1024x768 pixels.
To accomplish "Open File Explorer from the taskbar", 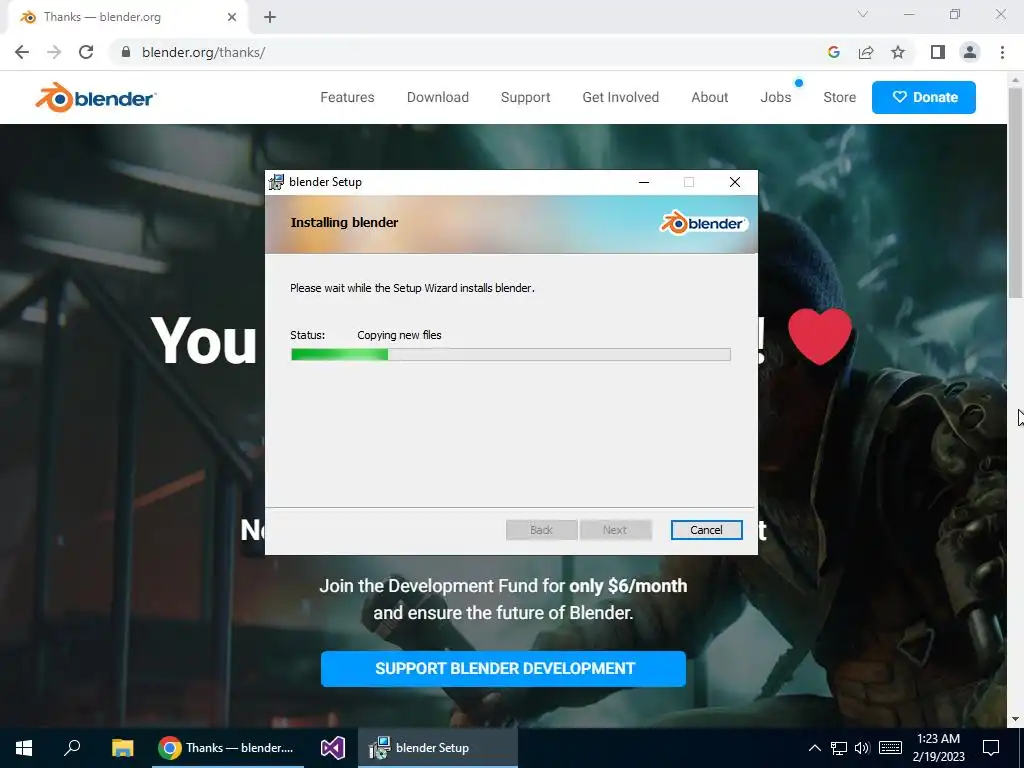I will tap(122, 748).
